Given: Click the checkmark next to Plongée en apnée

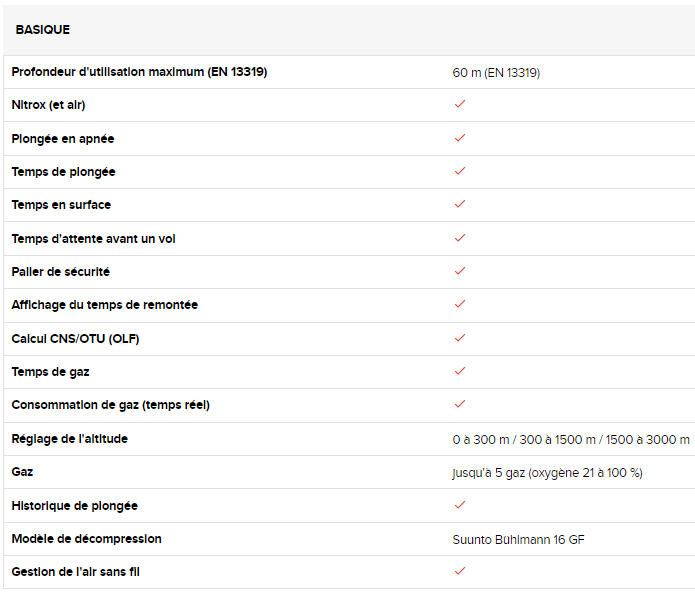Looking at the screenshot, I should [460, 138].
